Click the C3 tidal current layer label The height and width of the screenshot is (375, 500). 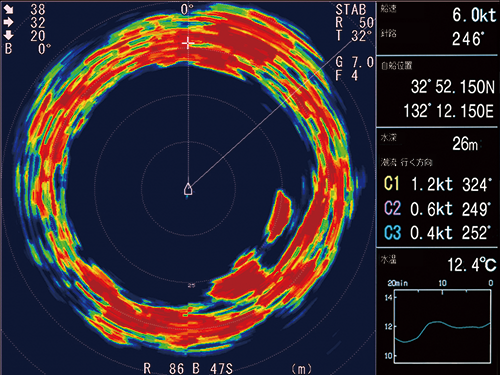392,233
